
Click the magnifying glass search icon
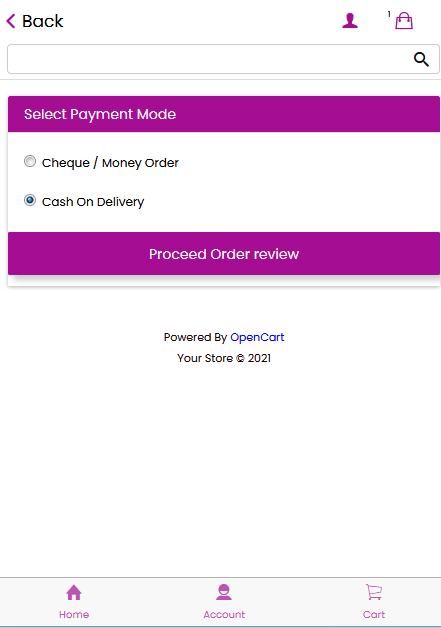421,59
